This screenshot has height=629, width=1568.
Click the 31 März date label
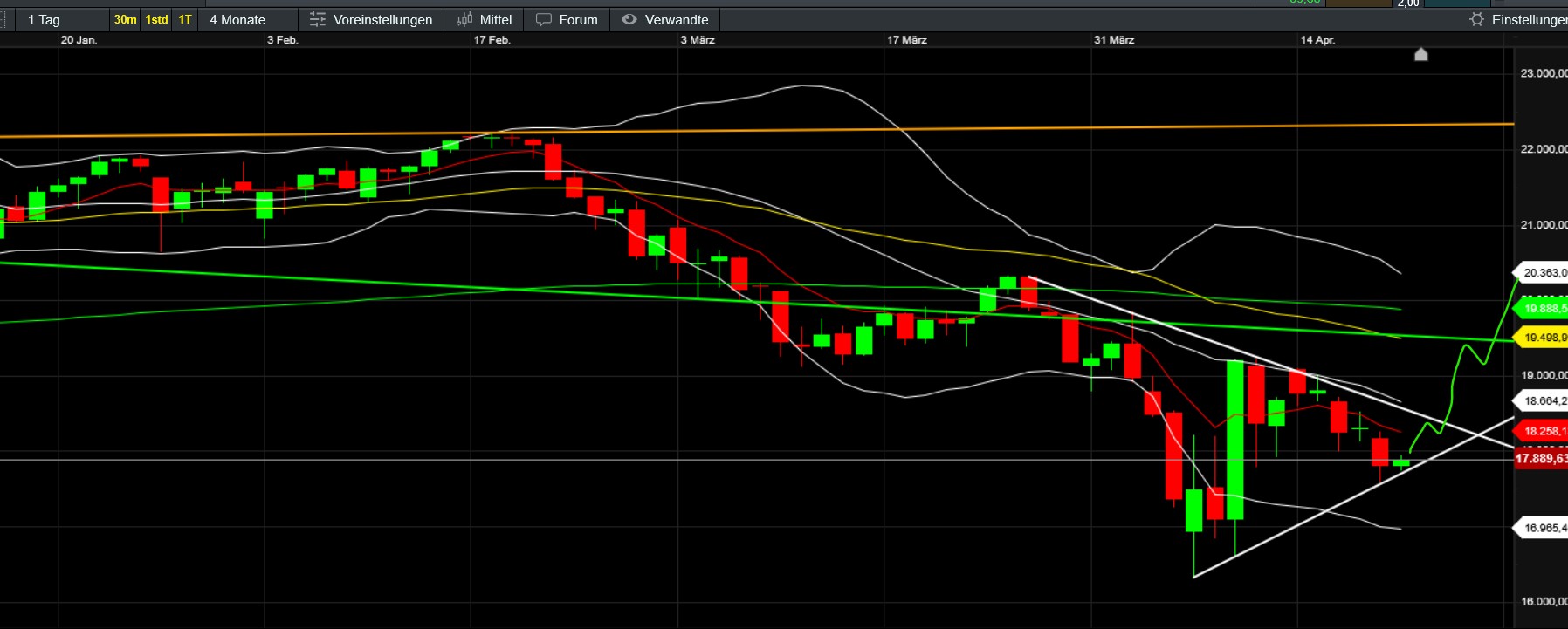pyautogui.click(x=1114, y=40)
